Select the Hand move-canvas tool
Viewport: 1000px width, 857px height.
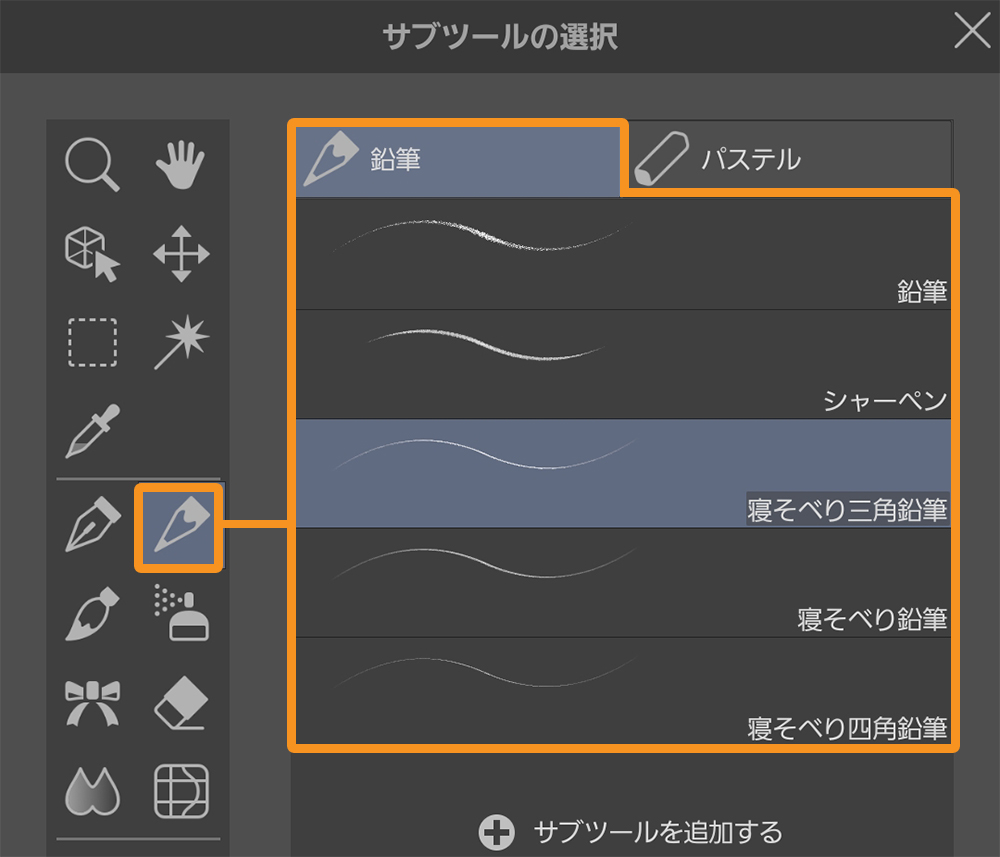coord(180,165)
